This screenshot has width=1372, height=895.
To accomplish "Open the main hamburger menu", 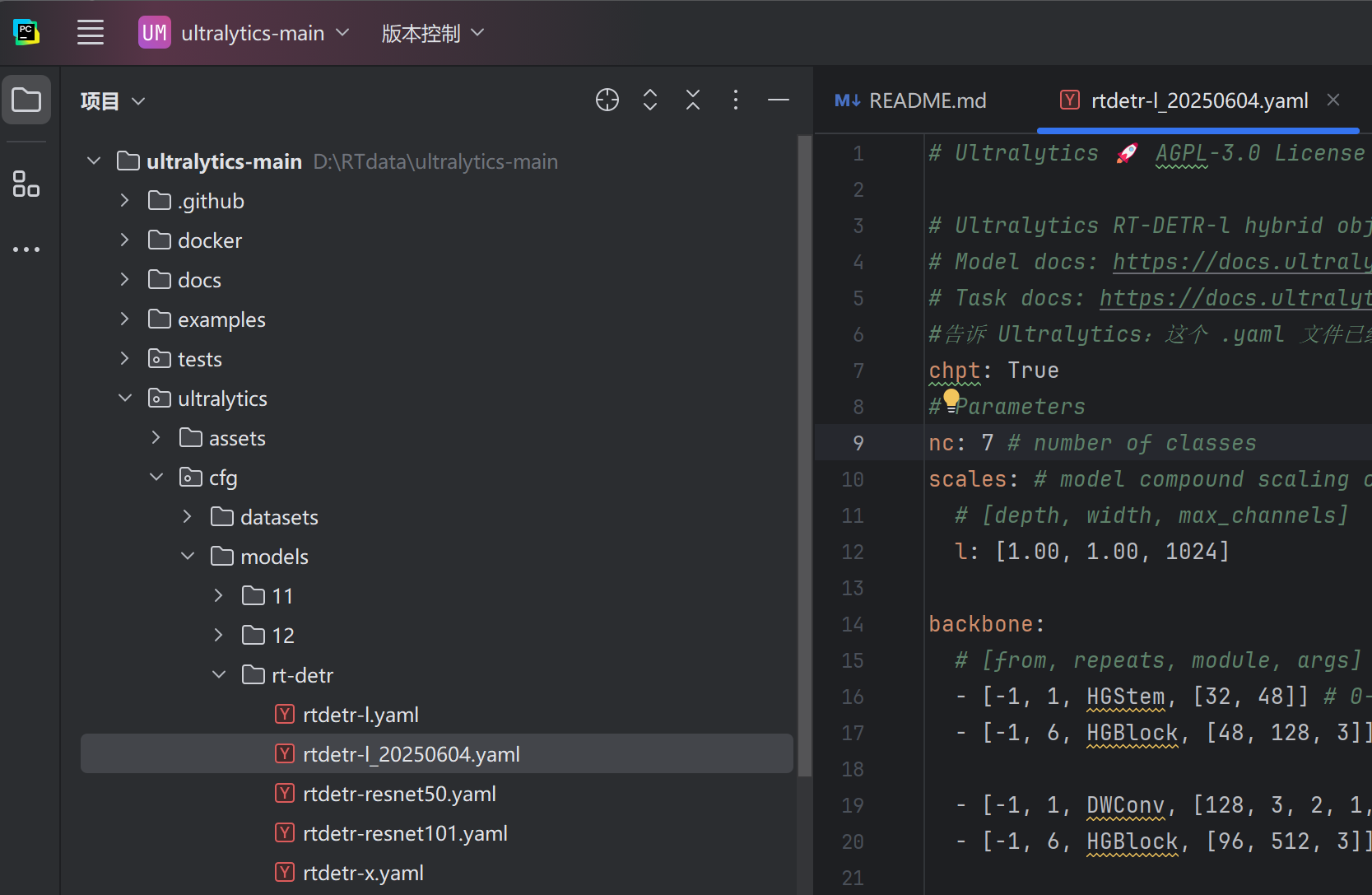I will [x=91, y=33].
